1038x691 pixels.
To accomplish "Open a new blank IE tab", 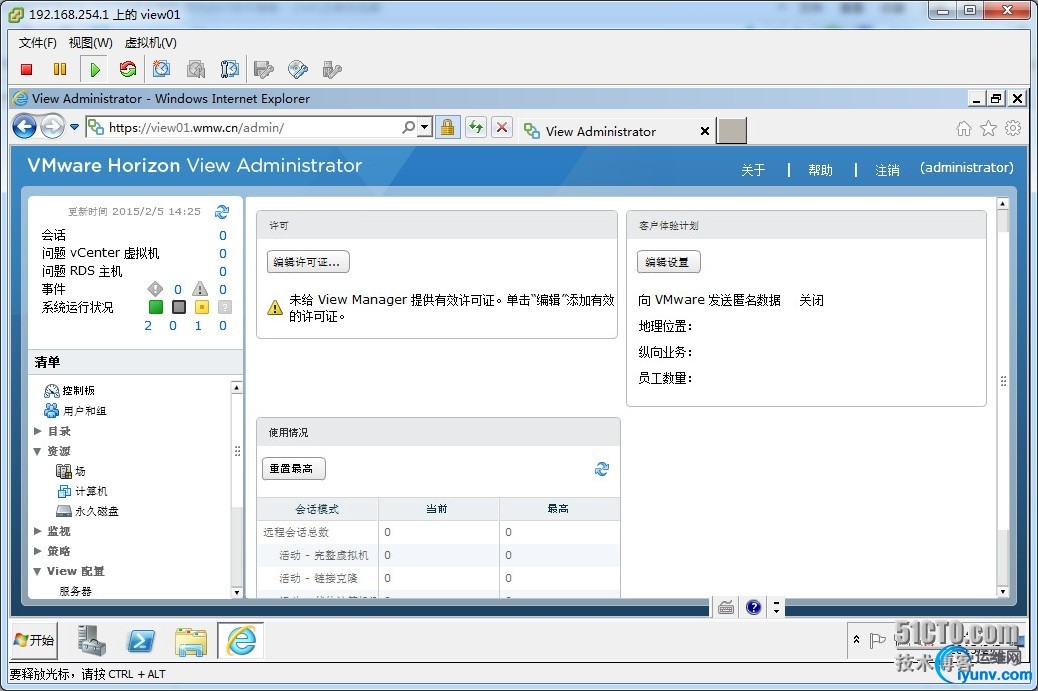I will point(732,130).
